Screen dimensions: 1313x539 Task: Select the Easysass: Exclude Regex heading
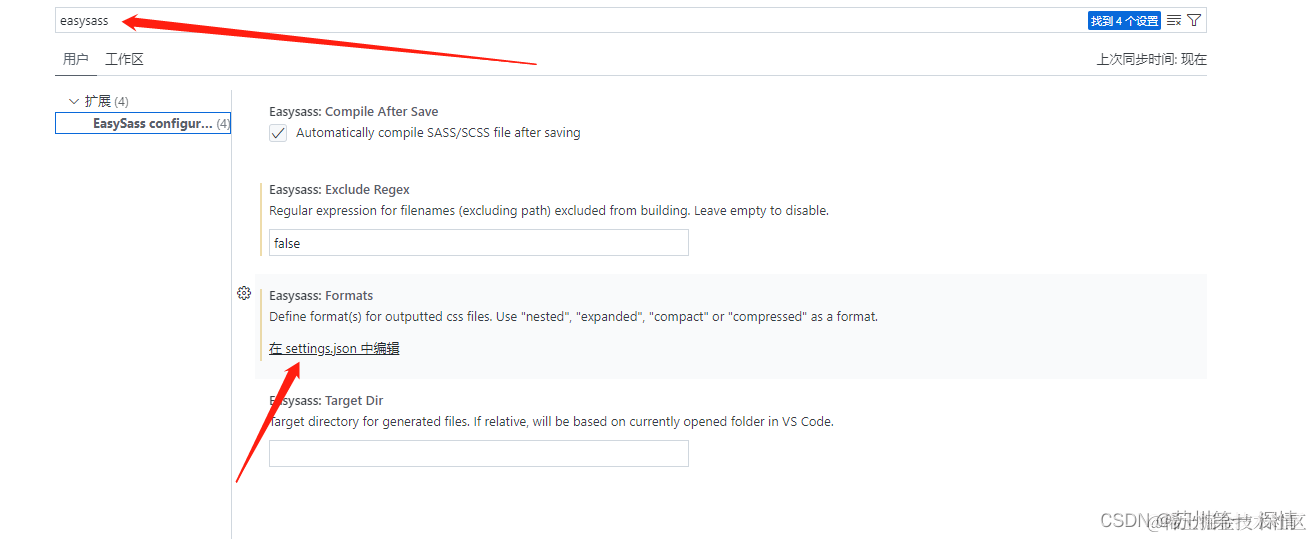[x=339, y=190]
